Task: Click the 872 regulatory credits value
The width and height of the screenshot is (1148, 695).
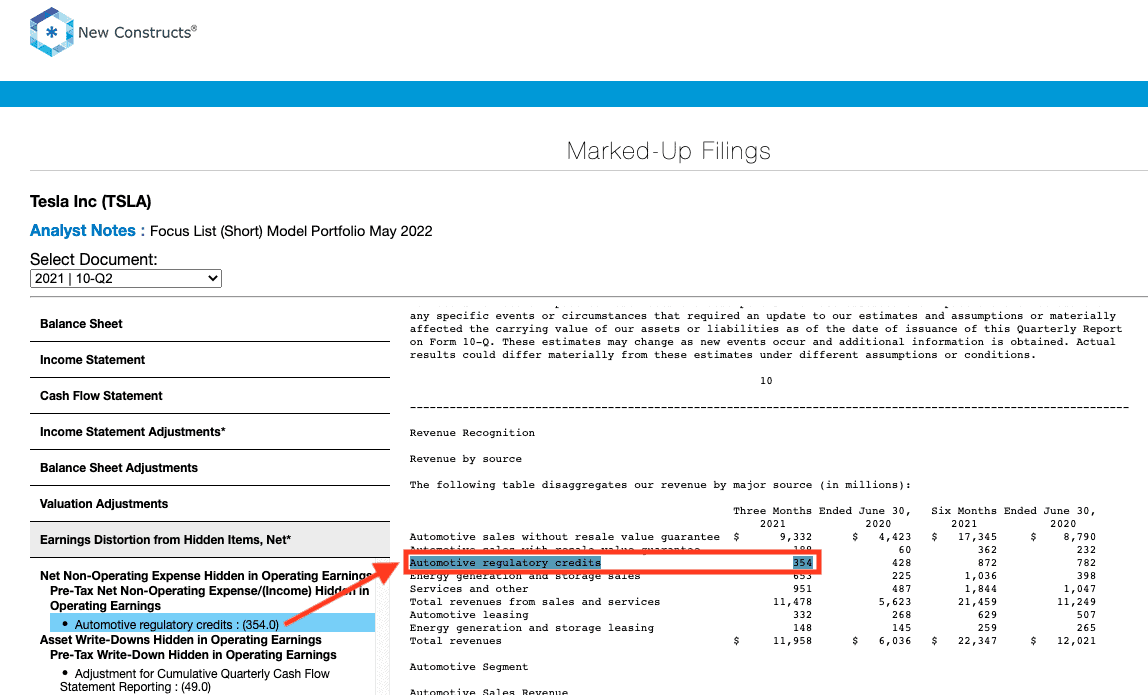Action: click(x=988, y=562)
